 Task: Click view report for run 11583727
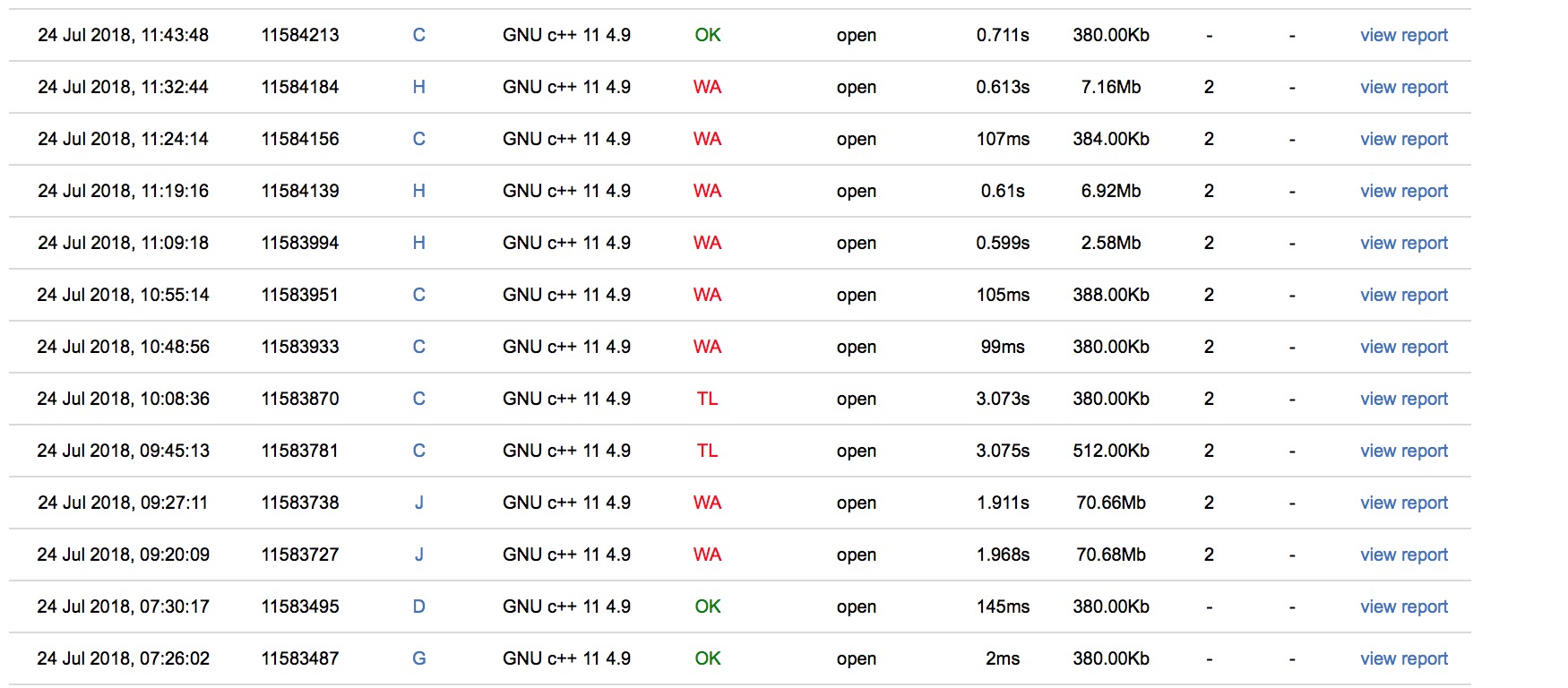[1403, 555]
